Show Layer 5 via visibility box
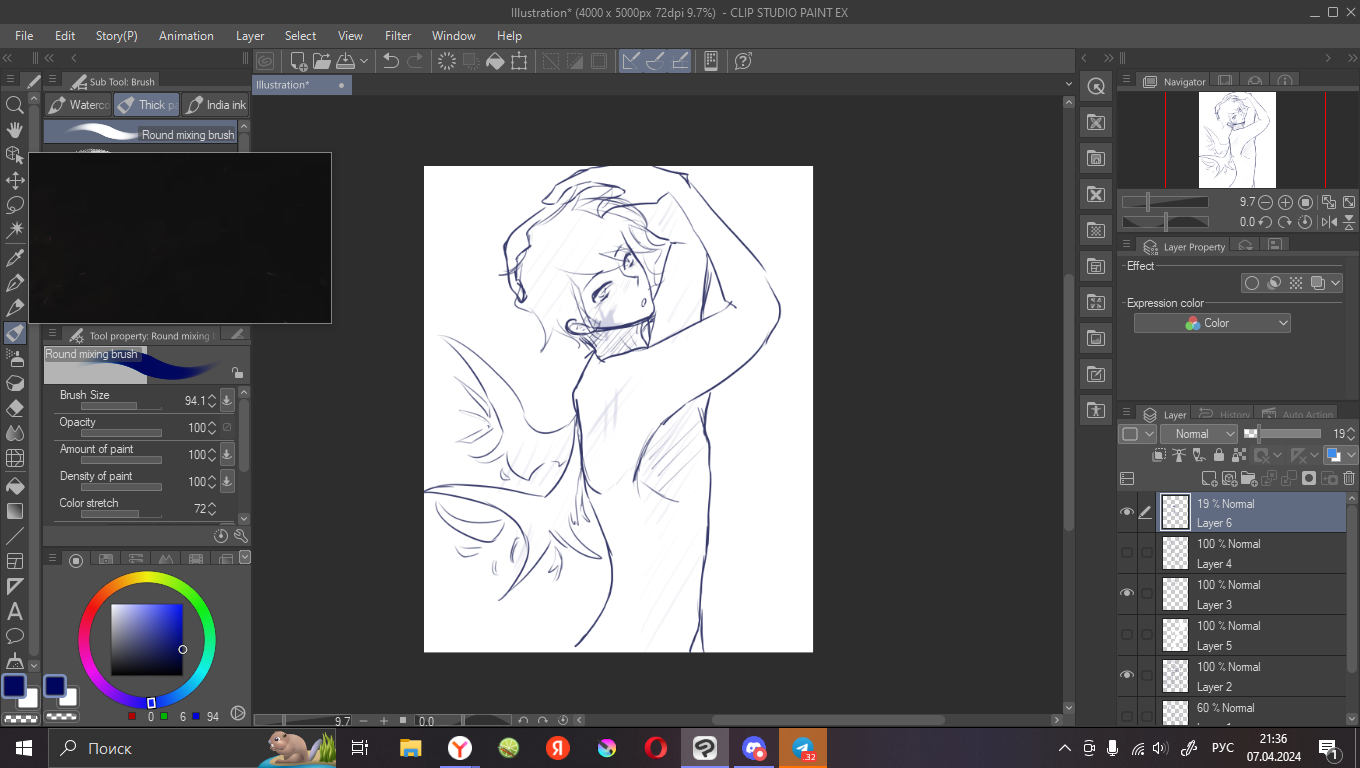Image resolution: width=1360 pixels, height=768 pixels. pyautogui.click(x=1128, y=634)
